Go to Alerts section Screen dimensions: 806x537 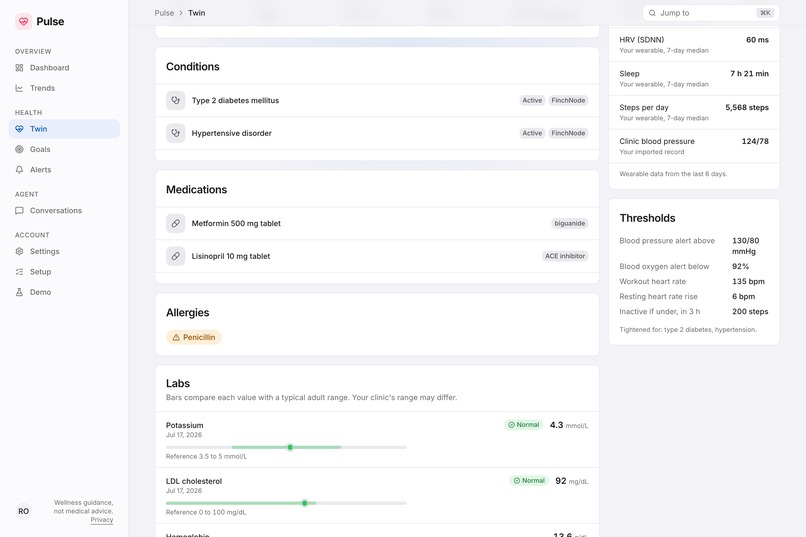[x=64, y=170]
